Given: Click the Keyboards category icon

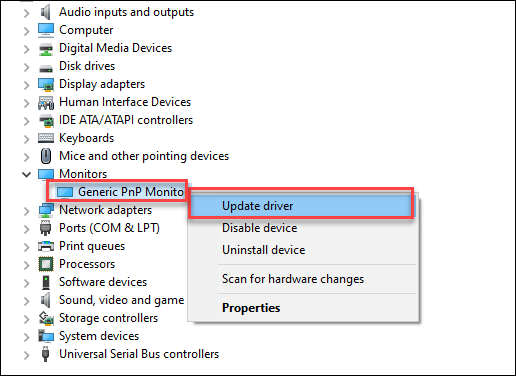Looking at the screenshot, I should [46, 138].
